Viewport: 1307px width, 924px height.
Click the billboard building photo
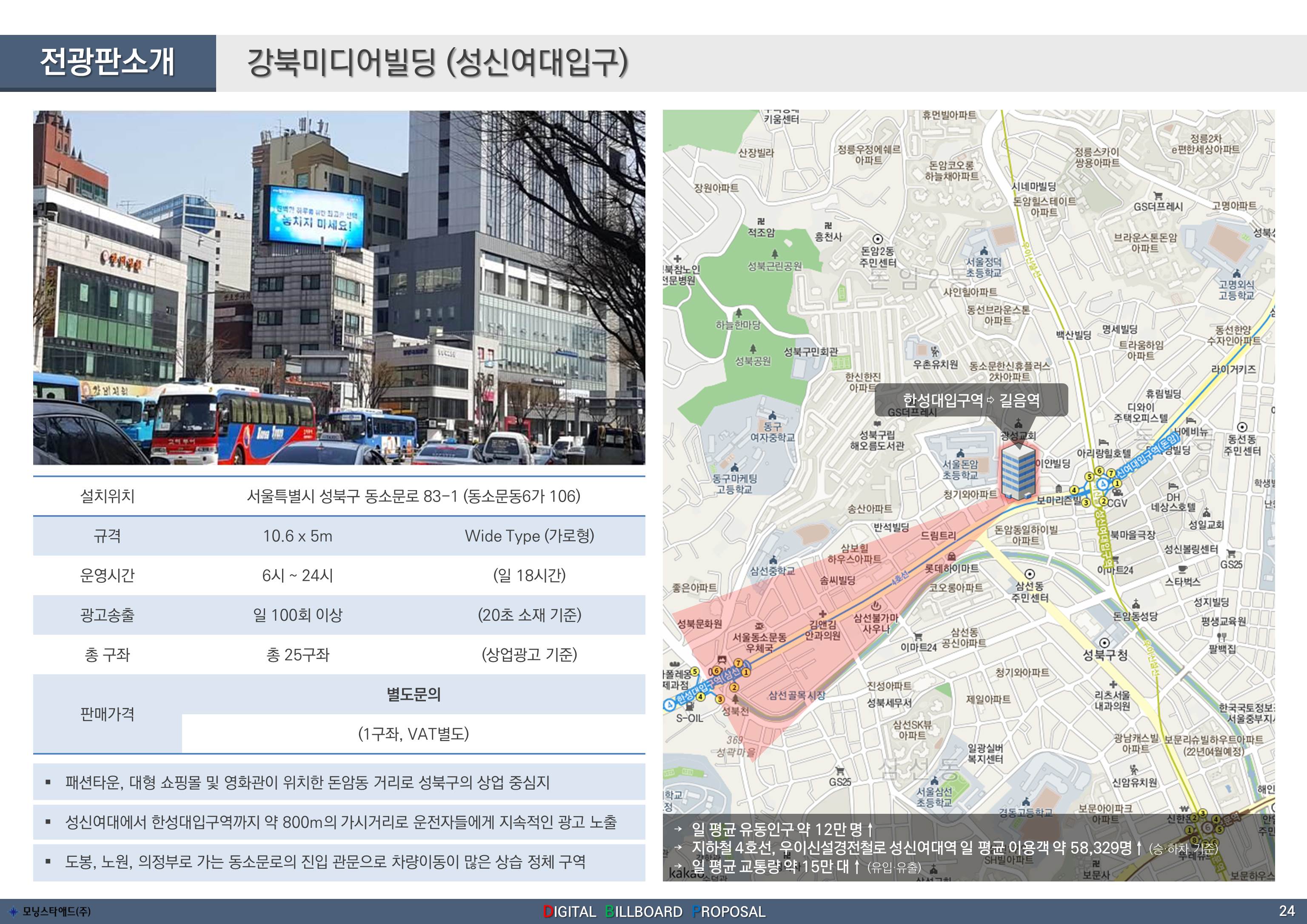(339, 288)
